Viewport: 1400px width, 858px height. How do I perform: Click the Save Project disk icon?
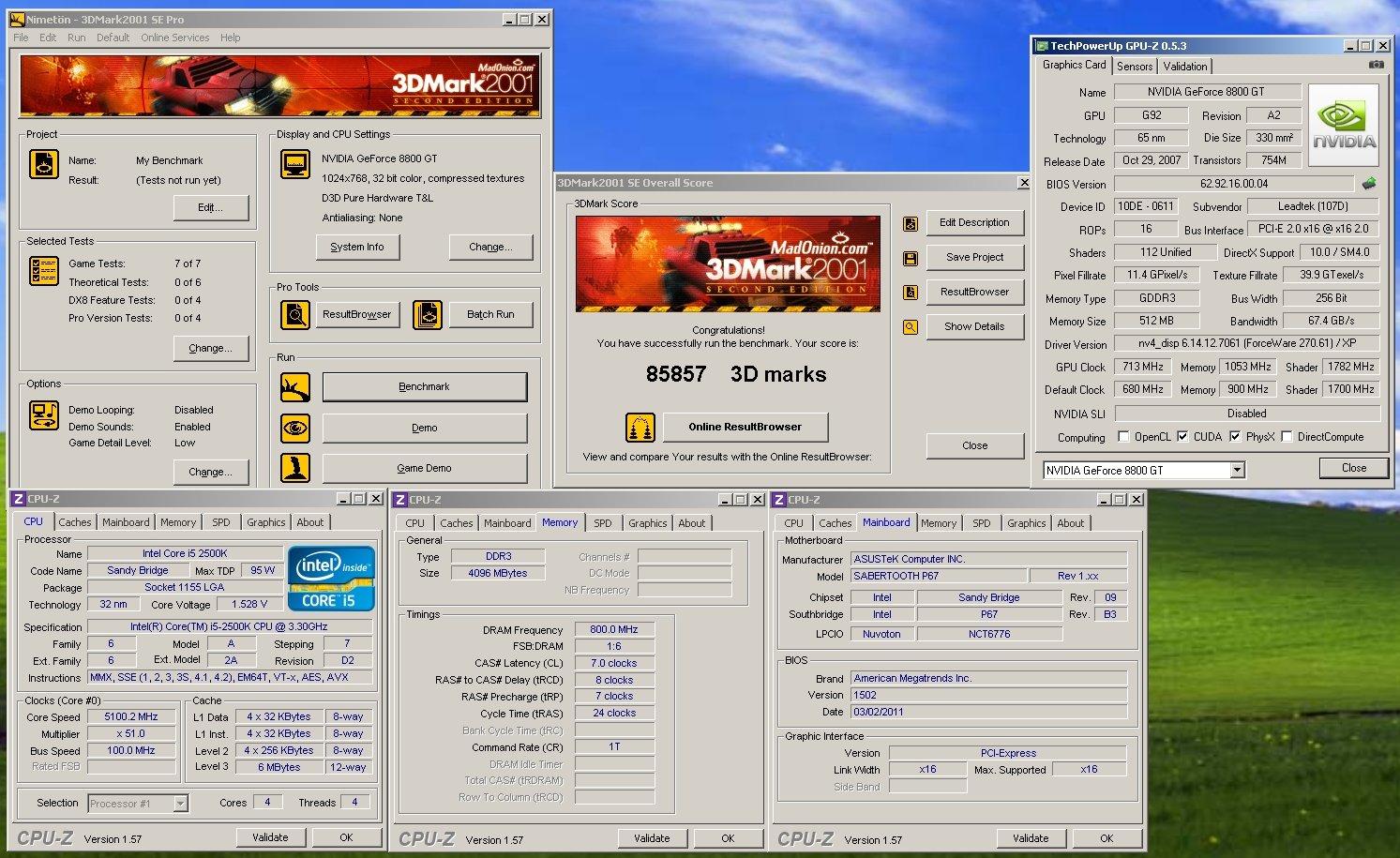[910, 258]
